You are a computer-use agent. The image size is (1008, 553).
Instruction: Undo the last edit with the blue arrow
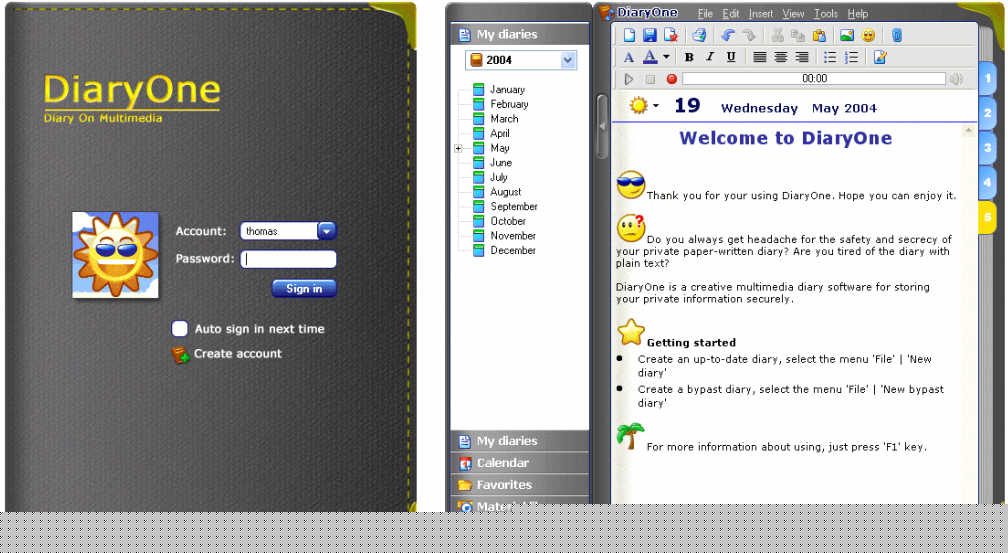728,35
